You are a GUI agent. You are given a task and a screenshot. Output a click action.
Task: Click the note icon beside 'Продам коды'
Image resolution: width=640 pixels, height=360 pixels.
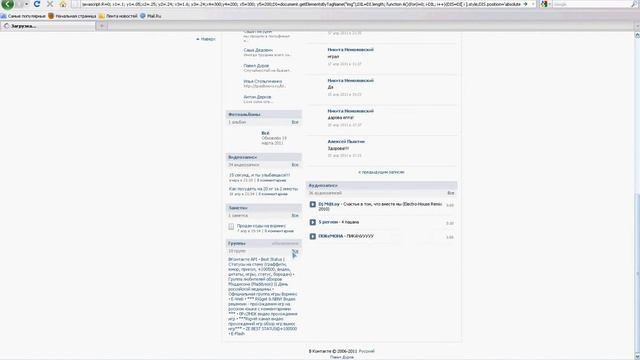[231, 227]
